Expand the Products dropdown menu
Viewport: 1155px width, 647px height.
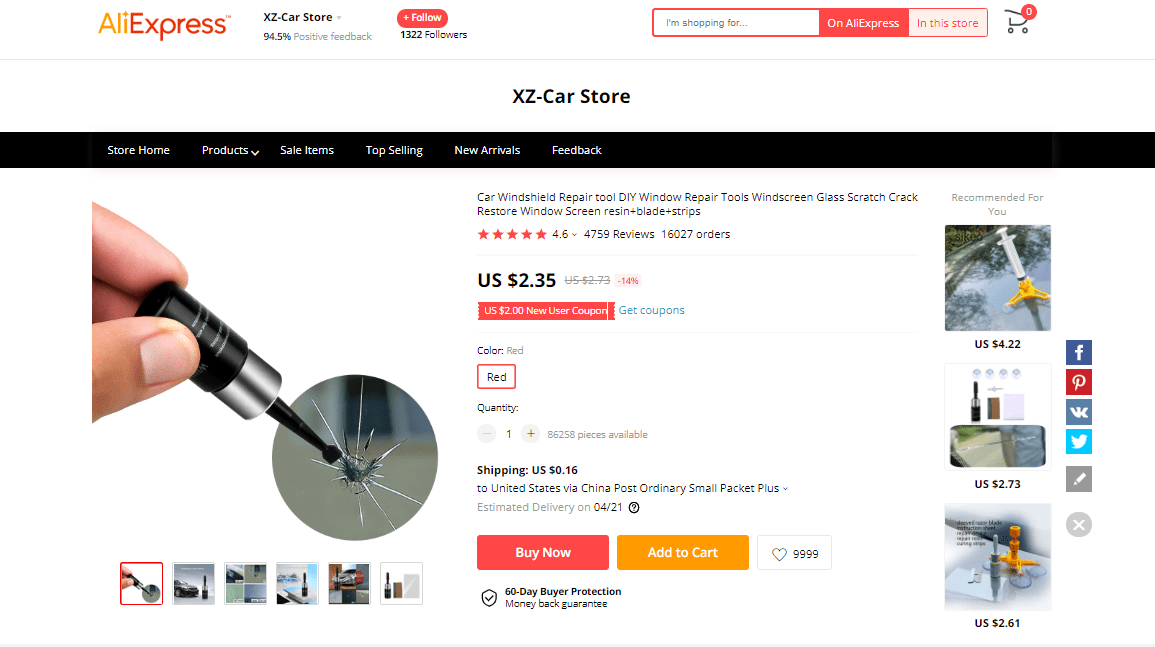point(230,150)
